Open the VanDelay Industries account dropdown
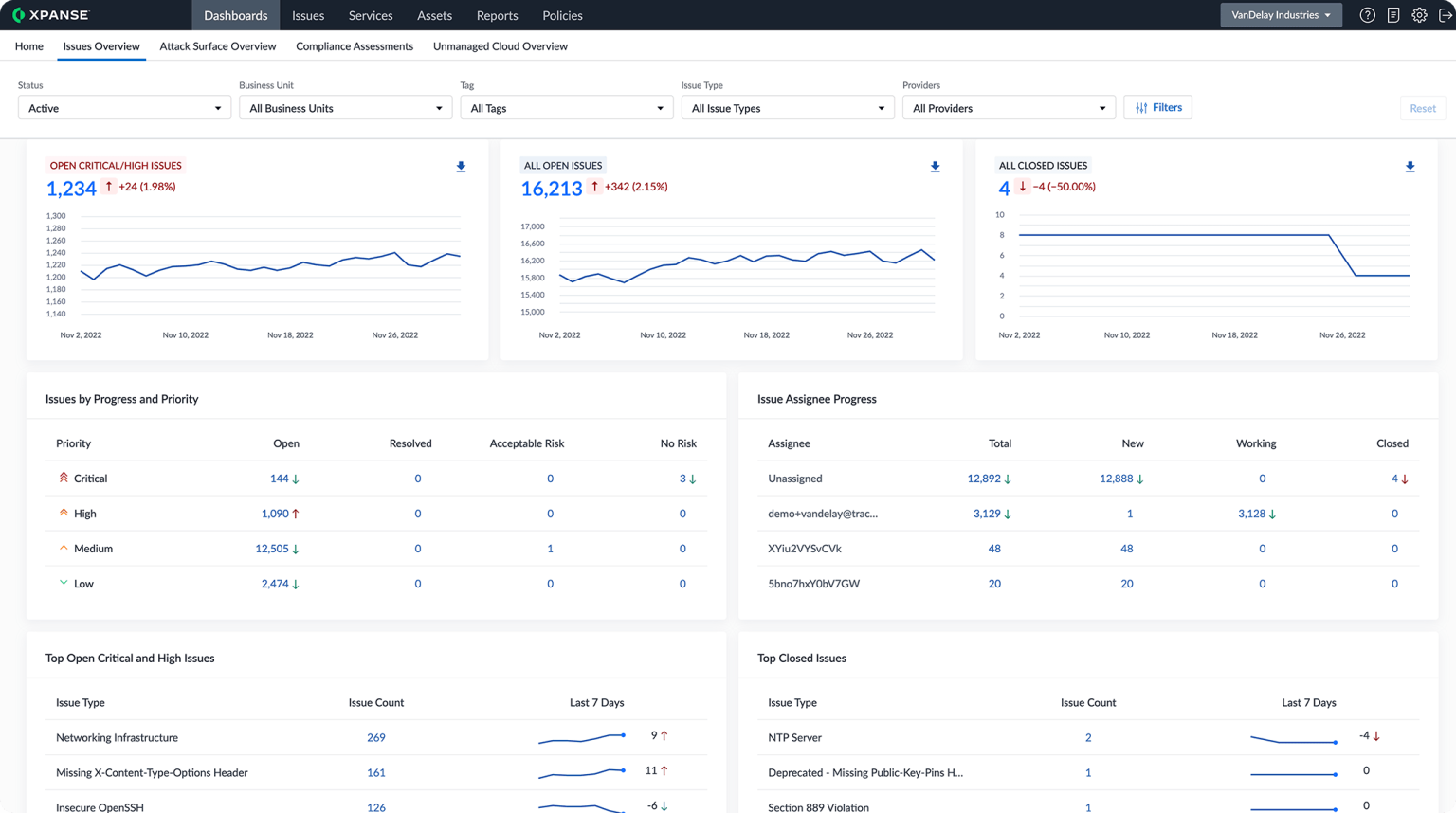Viewport: 1456px width, 813px height. pos(1281,14)
